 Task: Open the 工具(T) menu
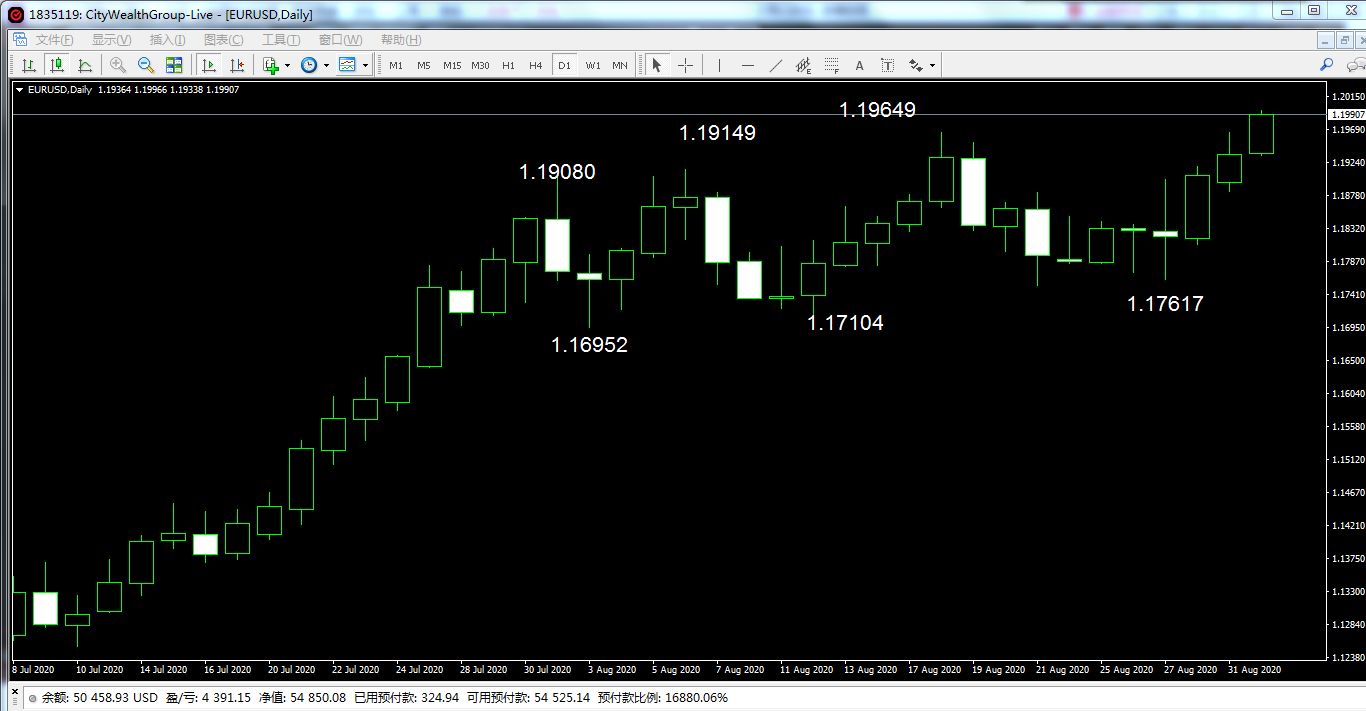click(x=281, y=40)
